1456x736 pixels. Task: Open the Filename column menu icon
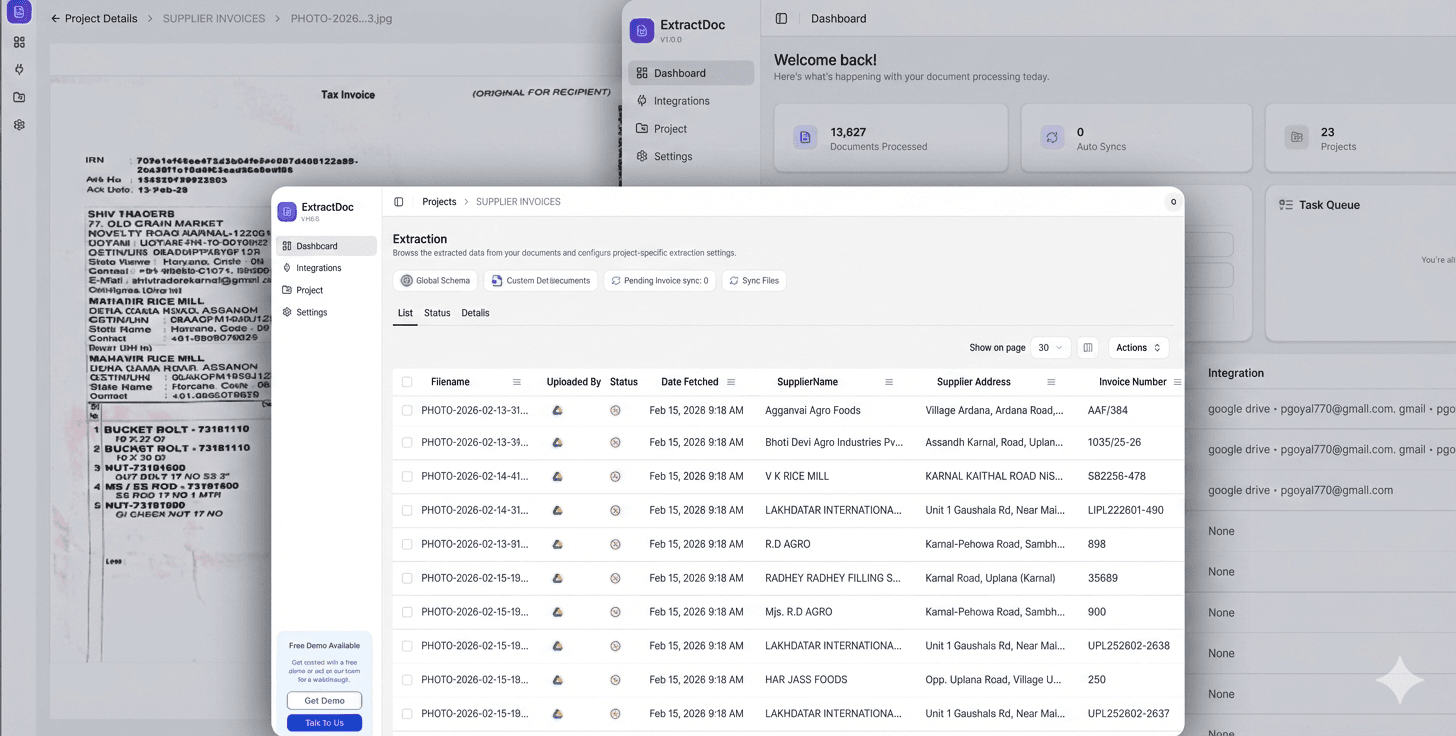point(516,381)
